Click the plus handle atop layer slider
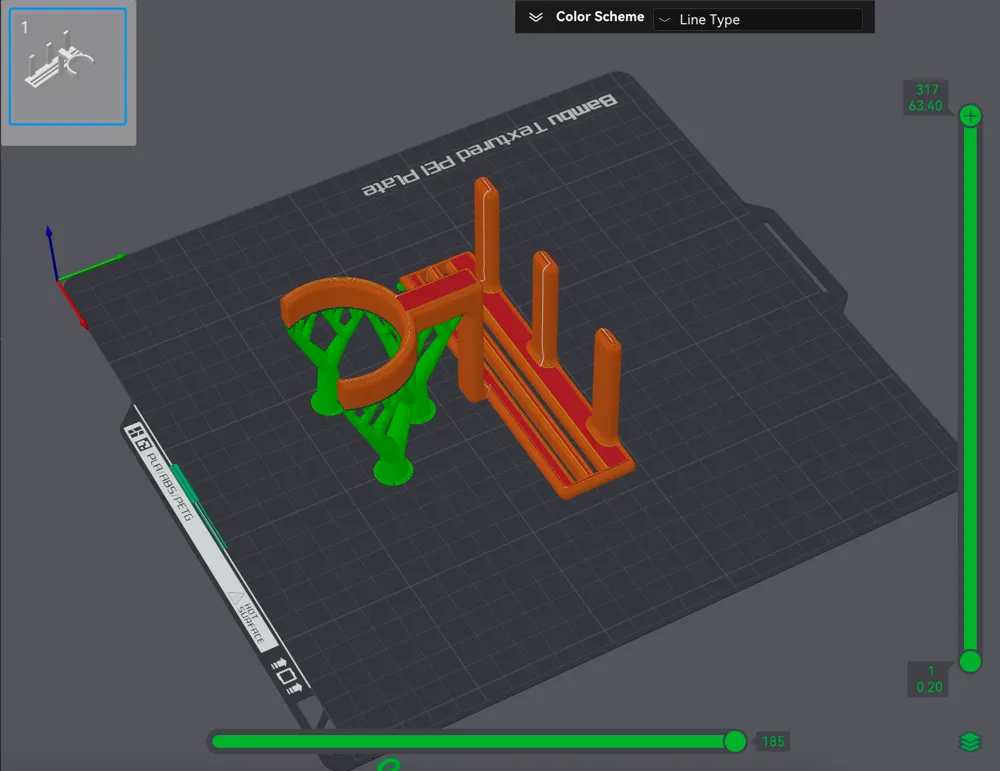Screen dimensions: 1000x771 click(x=970, y=116)
